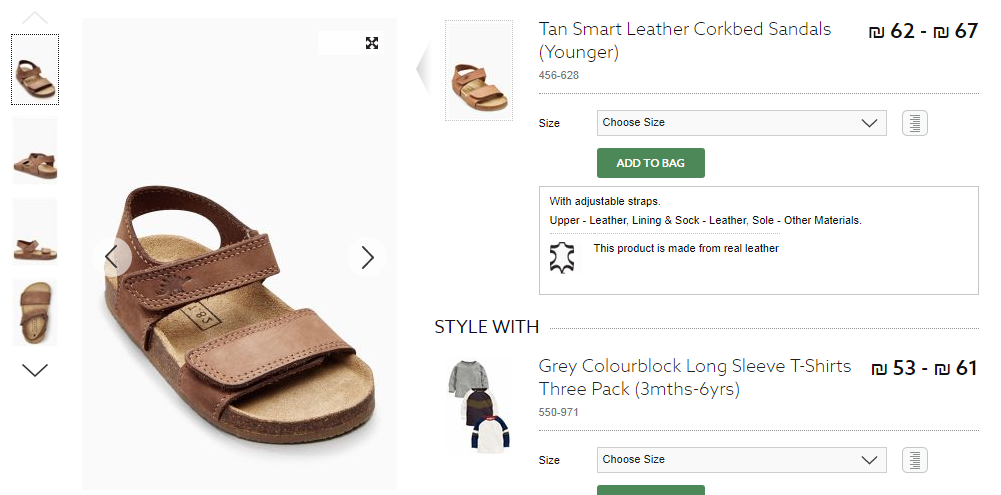Image resolution: width=1001 pixels, height=495 pixels.
Task: Select the first sandal thumbnail
Action: tap(35, 70)
